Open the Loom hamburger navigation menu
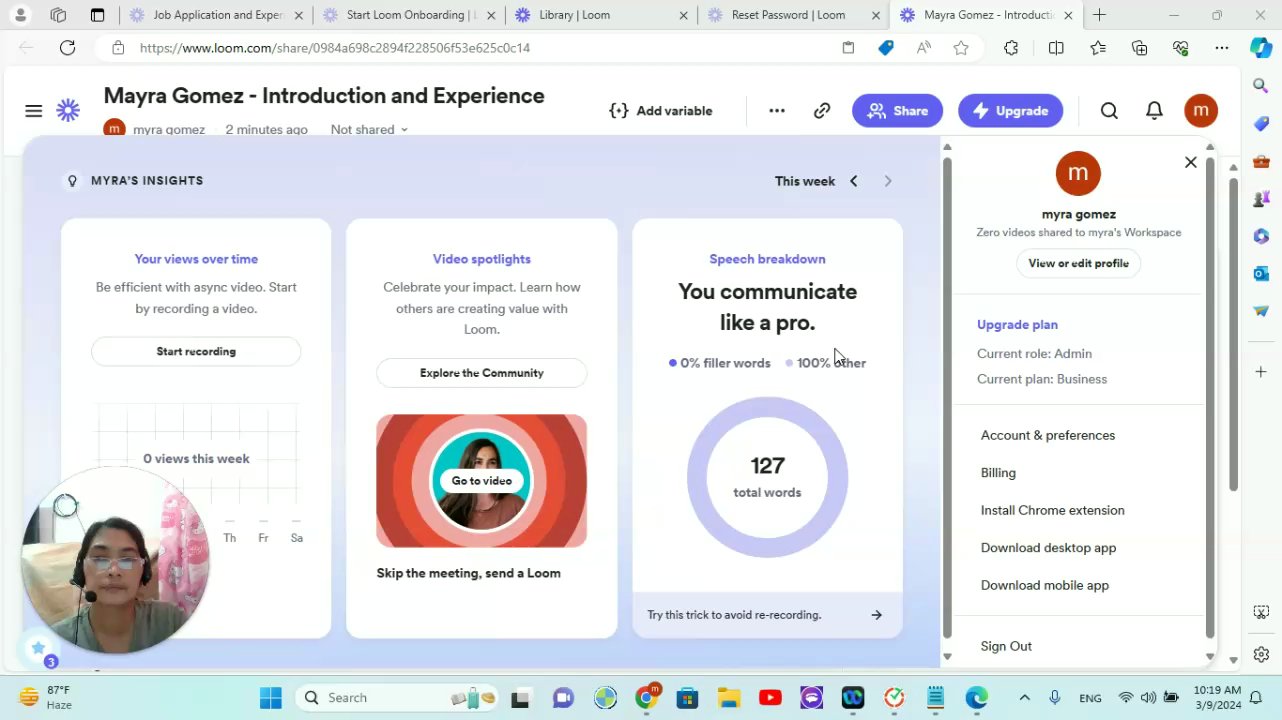Screen dimensions: 1282x720 click(34, 111)
